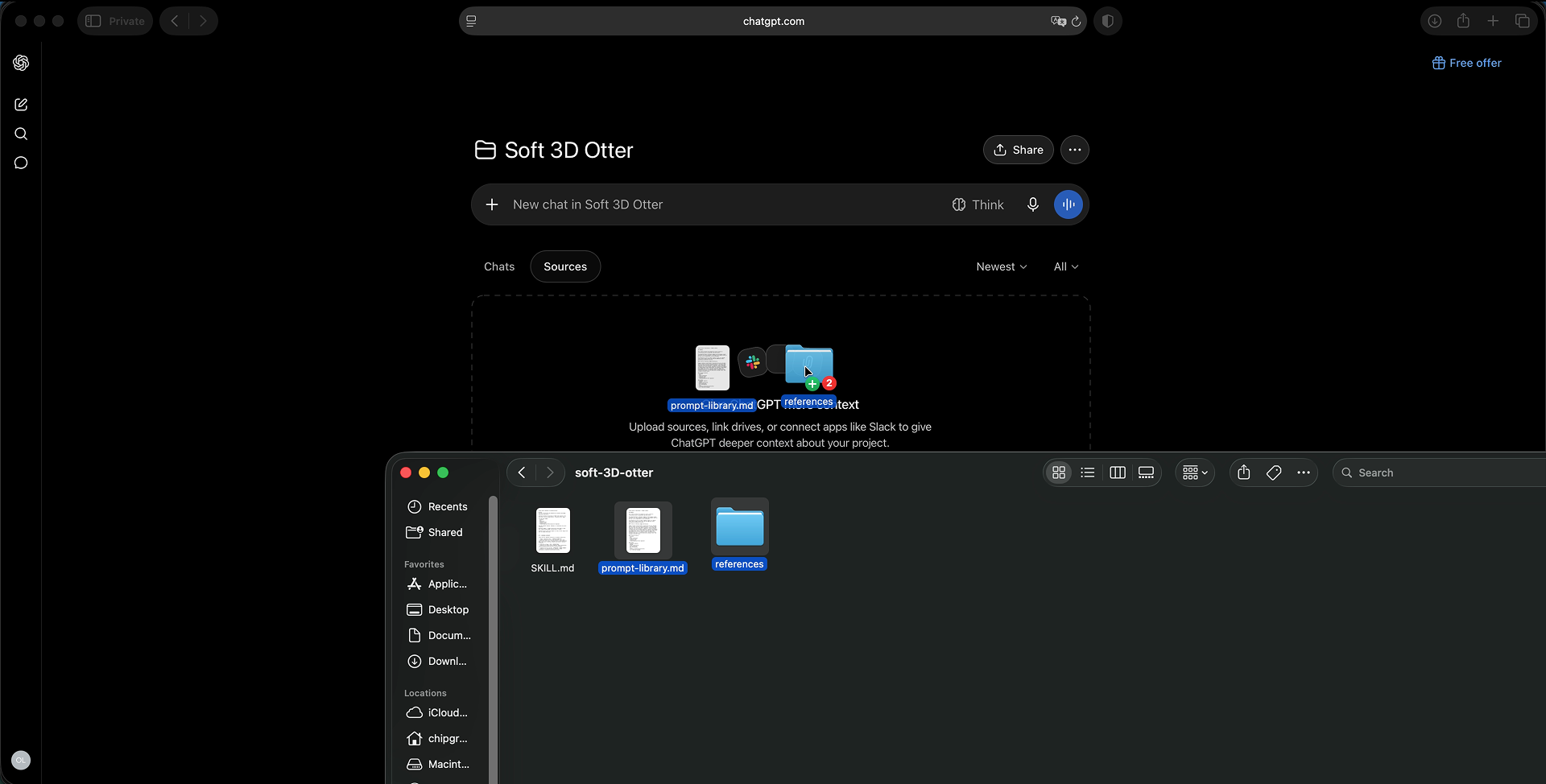This screenshot has width=1546, height=784.
Task: Go forward in Finder window
Action: 550,472
